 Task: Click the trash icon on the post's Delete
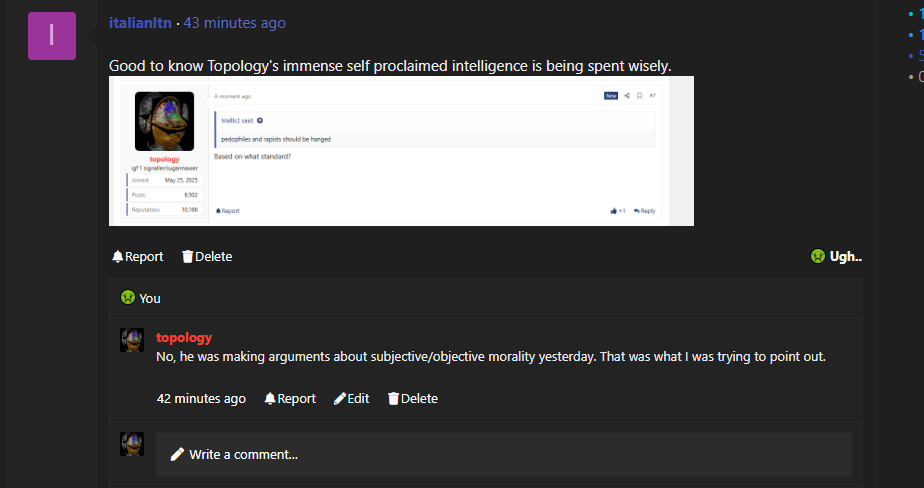(x=187, y=257)
